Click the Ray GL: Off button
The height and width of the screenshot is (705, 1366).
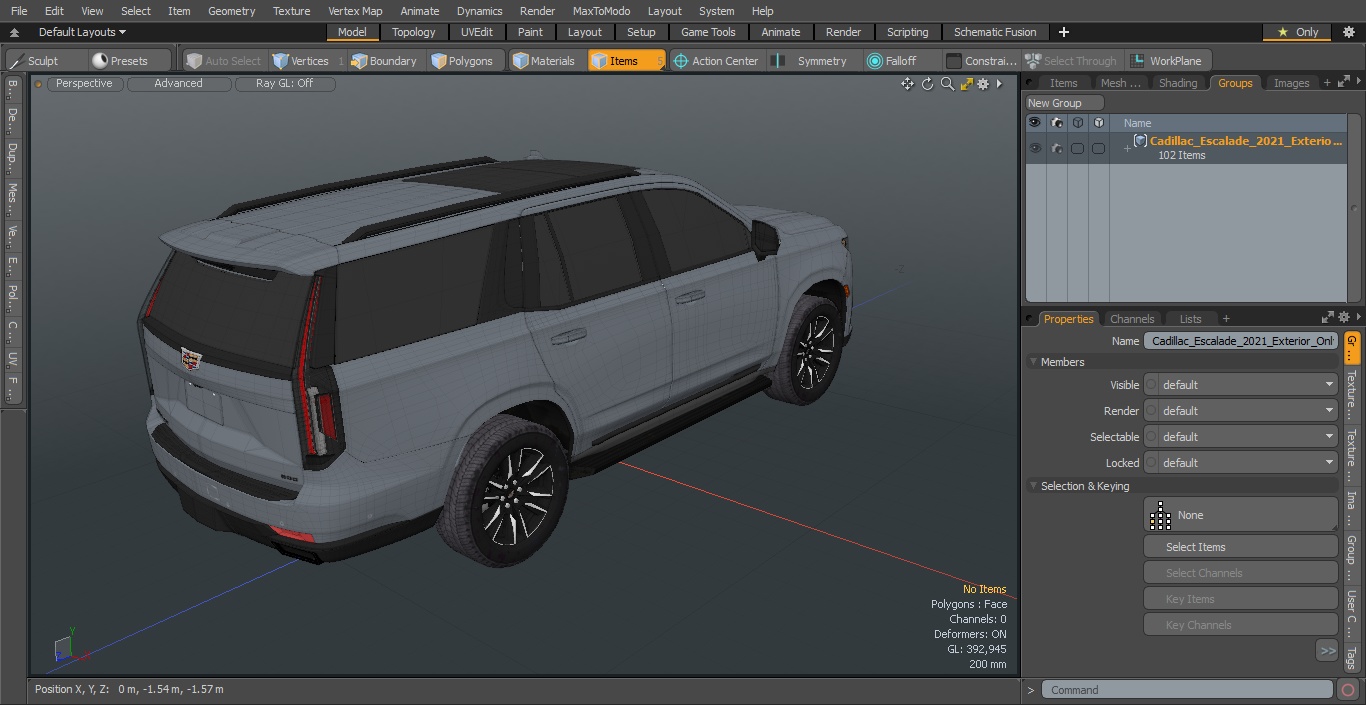point(284,84)
